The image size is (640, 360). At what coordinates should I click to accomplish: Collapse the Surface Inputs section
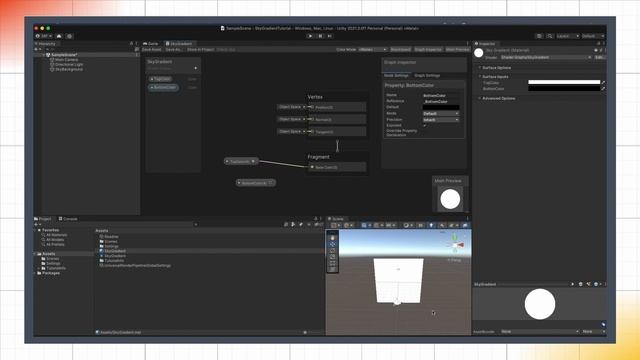pos(495,77)
